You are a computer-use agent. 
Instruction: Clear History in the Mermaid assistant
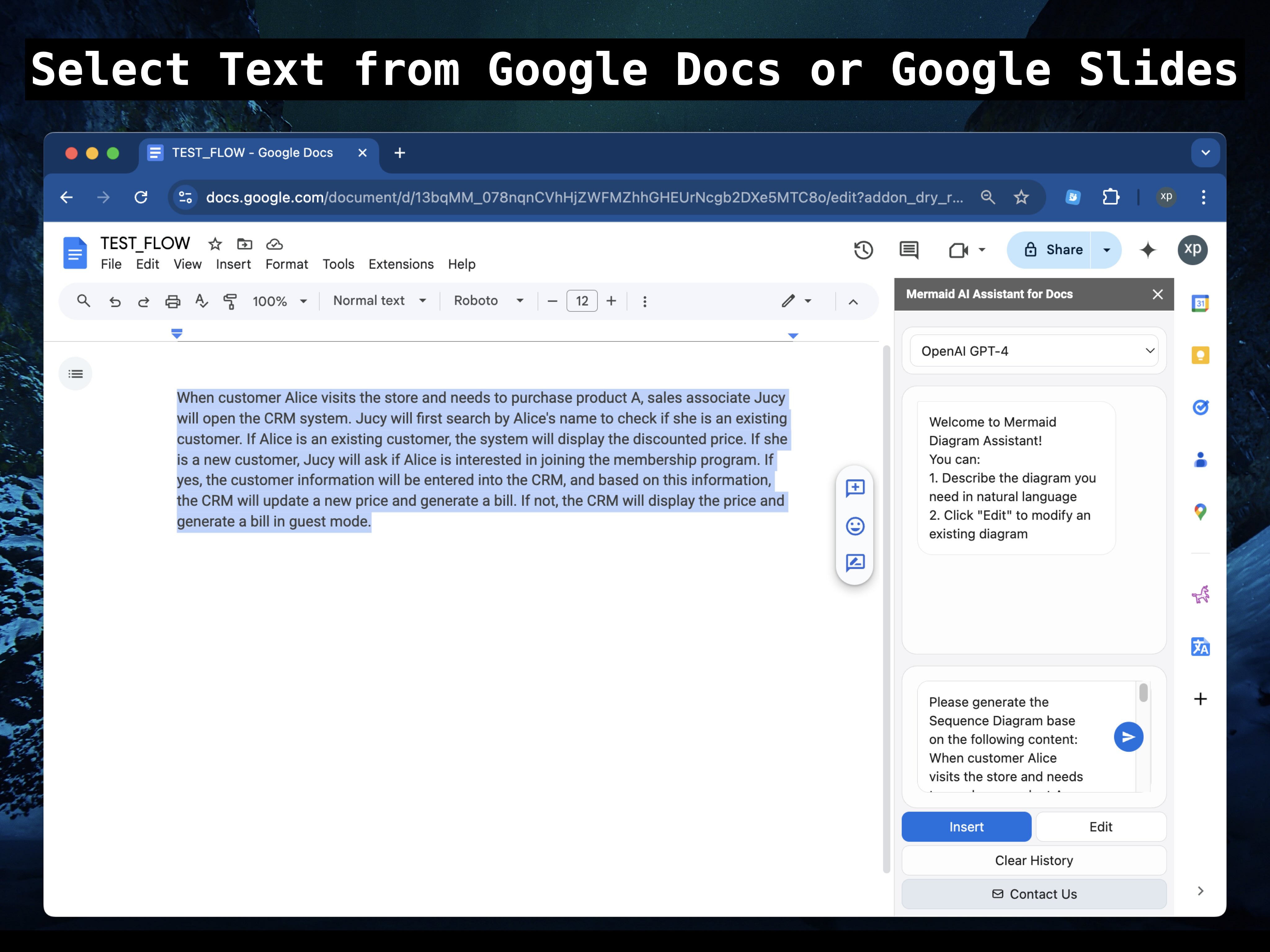[x=1033, y=860]
